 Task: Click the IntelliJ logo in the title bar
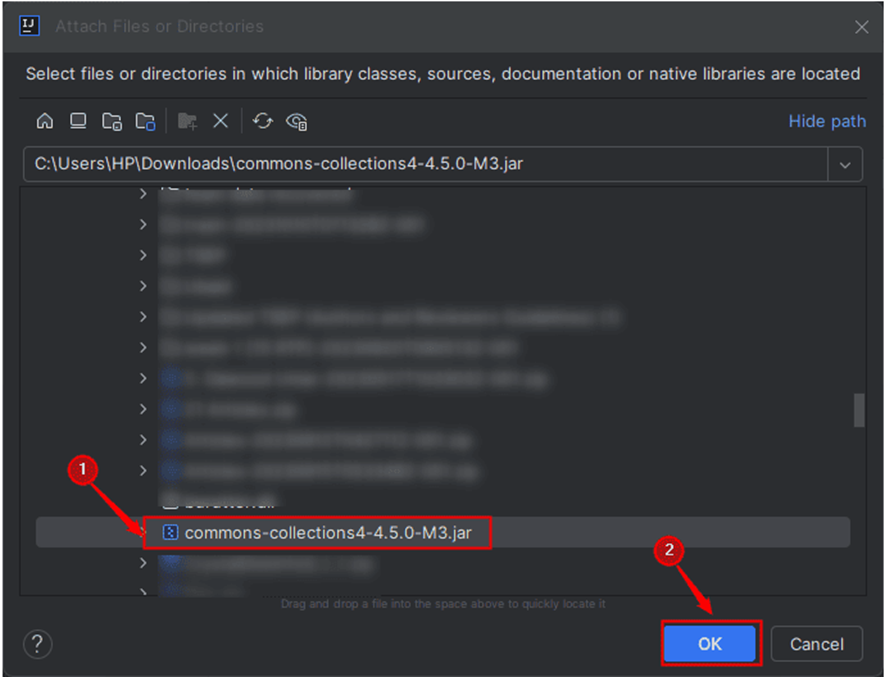(x=29, y=25)
